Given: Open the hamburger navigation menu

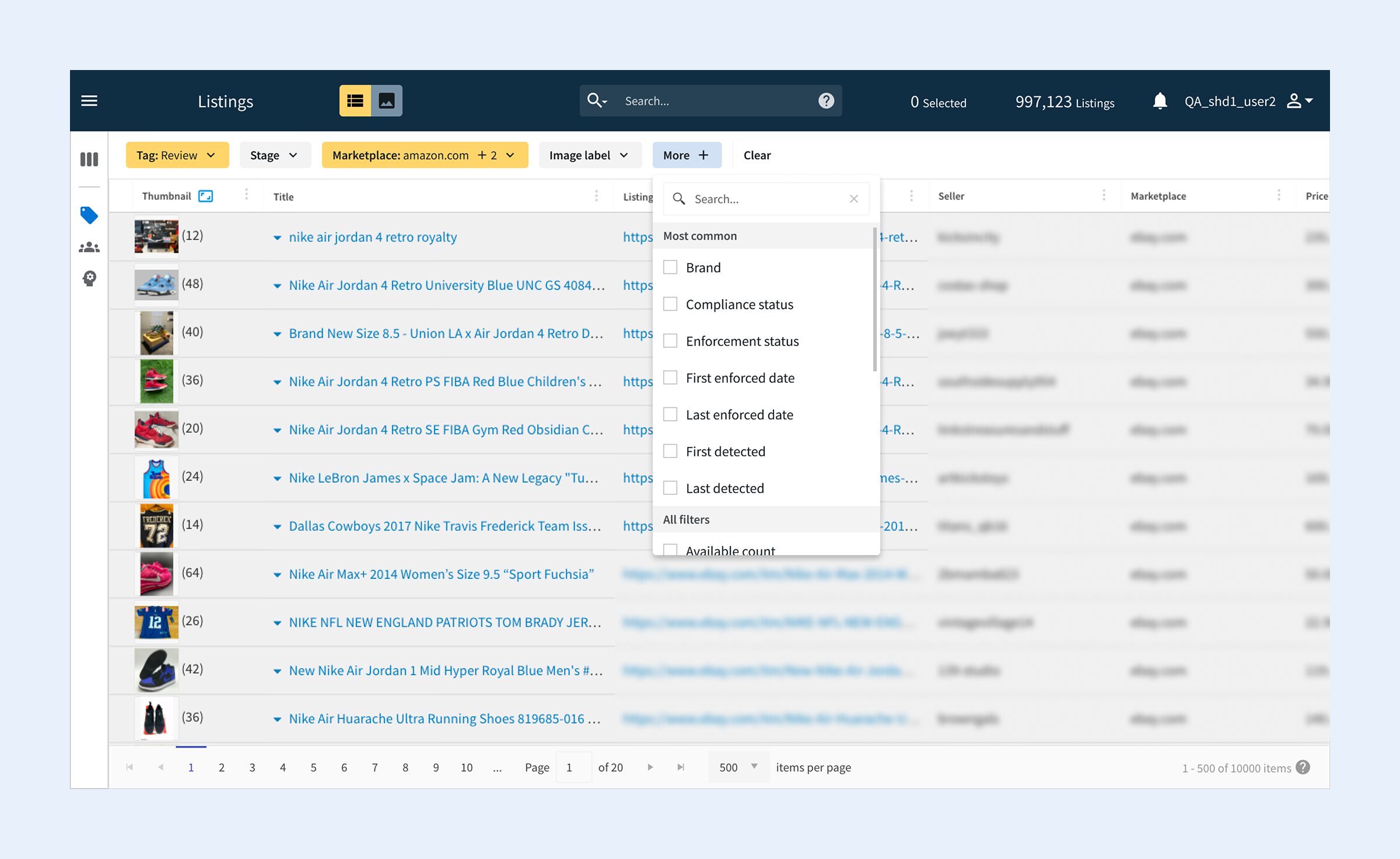Looking at the screenshot, I should [x=89, y=101].
